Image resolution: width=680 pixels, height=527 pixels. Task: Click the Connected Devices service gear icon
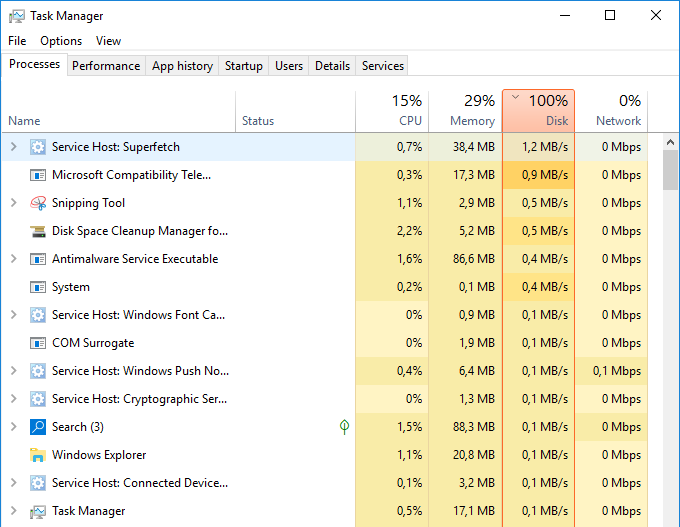(x=38, y=483)
